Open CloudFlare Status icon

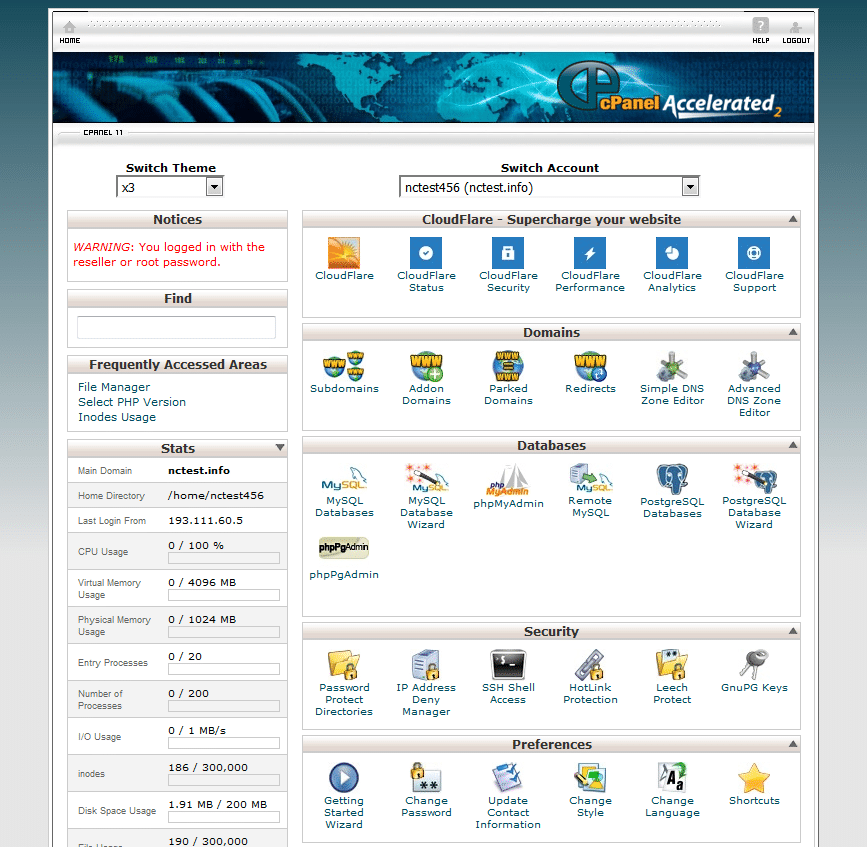click(426, 253)
